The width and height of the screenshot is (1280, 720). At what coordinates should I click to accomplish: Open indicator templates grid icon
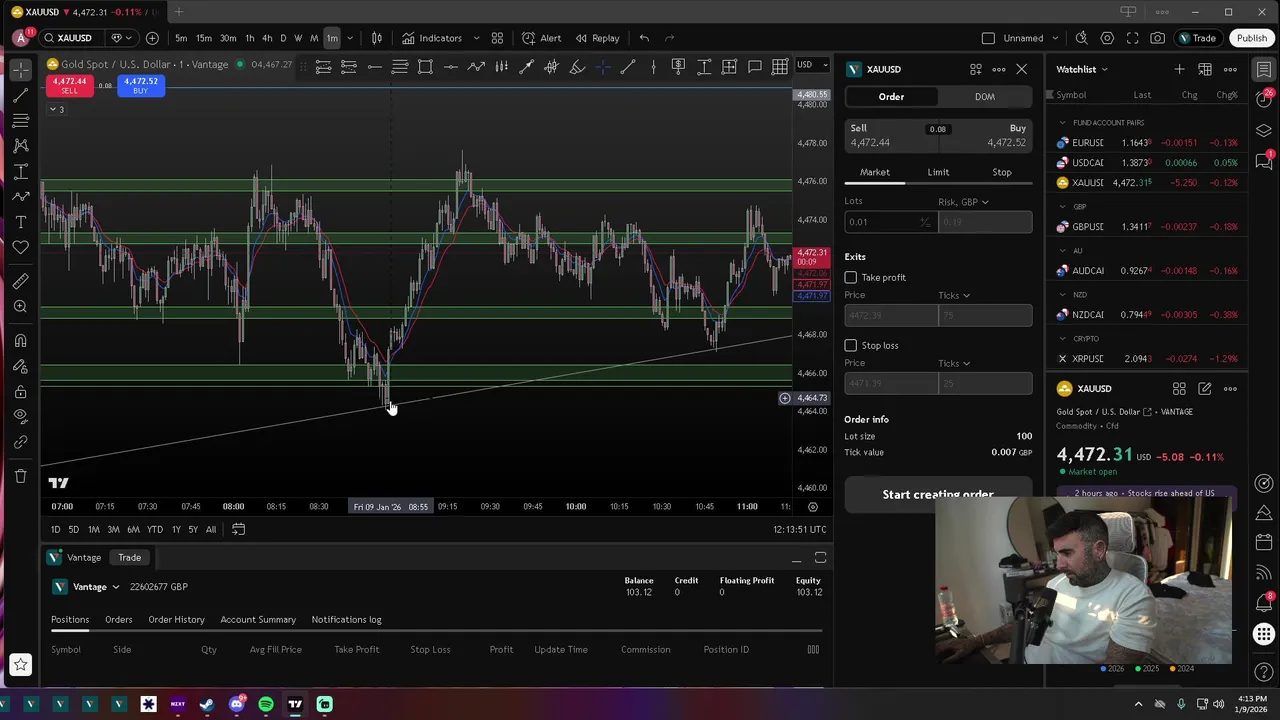497,38
